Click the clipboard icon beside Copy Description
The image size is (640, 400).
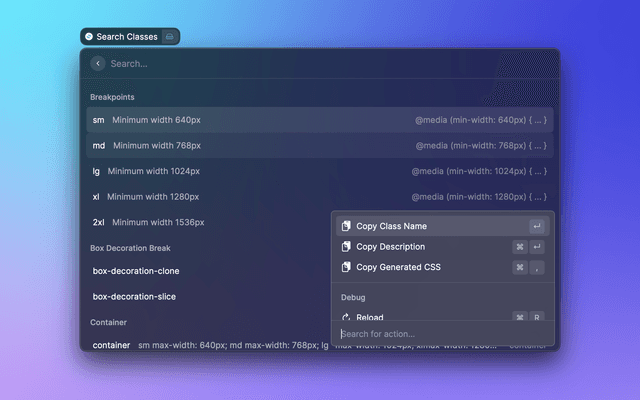click(x=345, y=247)
